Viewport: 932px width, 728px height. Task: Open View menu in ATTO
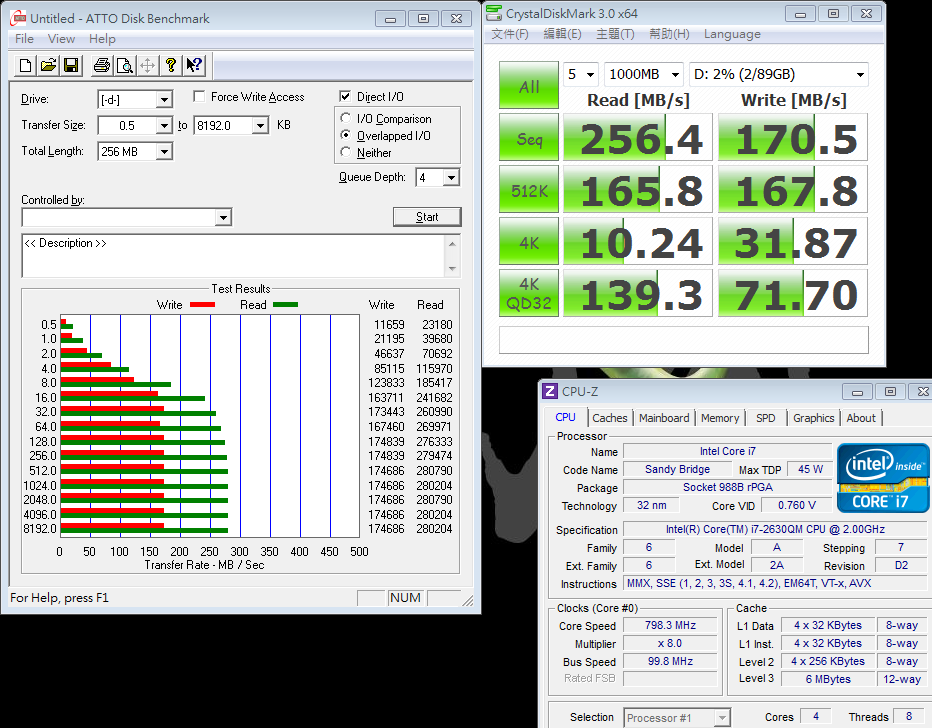pyautogui.click(x=61, y=39)
